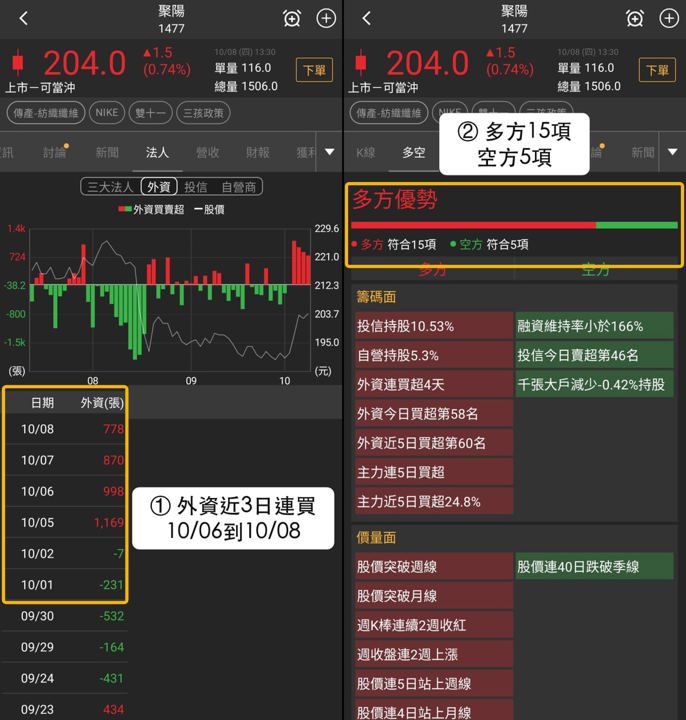Open price alert clock in right panel
Image resolution: width=686 pixels, height=720 pixels.
[x=635, y=18]
